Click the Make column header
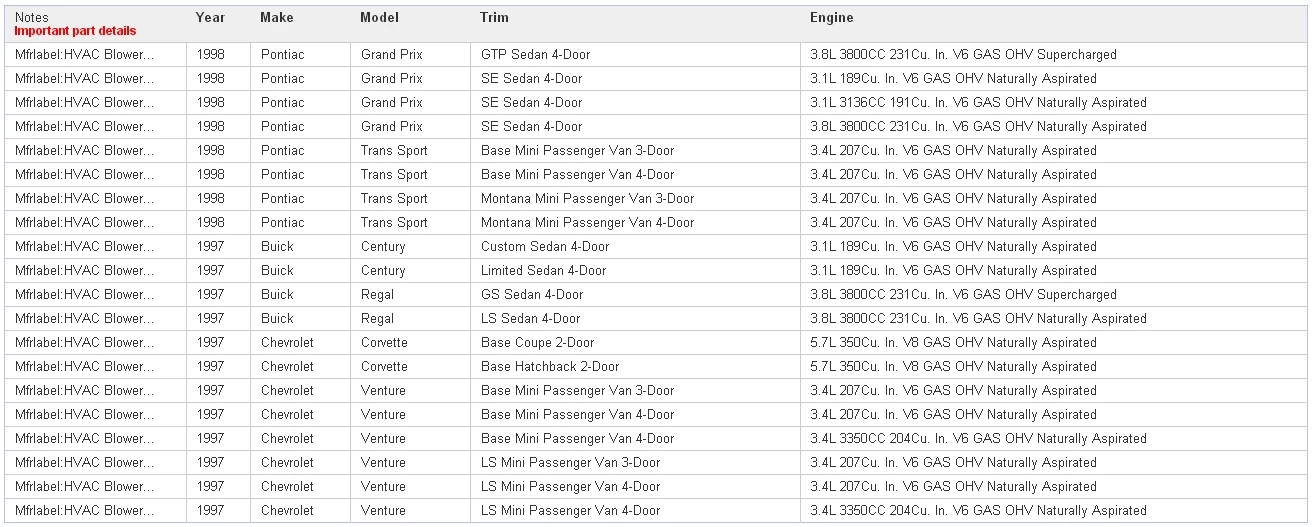The height and width of the screenshot is (527, 1312). pyautogui.click(x=277, y=18)
